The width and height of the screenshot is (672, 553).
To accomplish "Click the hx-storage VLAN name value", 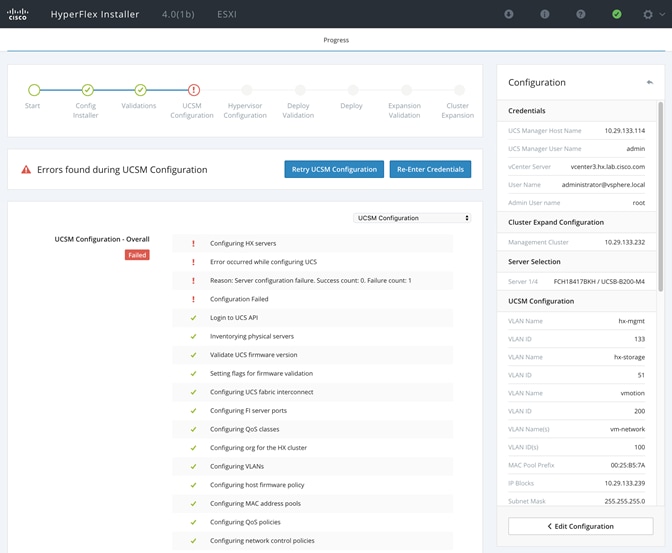I will click(629, 357).
